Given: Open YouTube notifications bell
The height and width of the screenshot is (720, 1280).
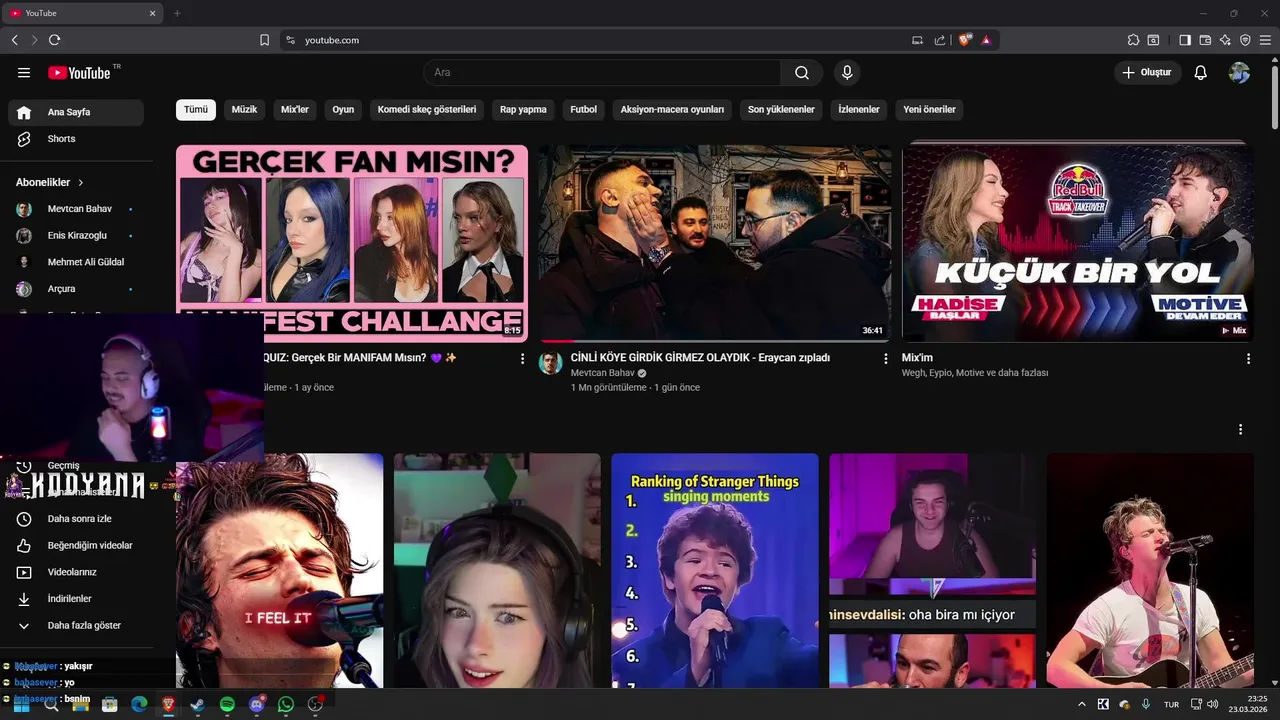Looking at the screenshot, I should pos(1201,73).
